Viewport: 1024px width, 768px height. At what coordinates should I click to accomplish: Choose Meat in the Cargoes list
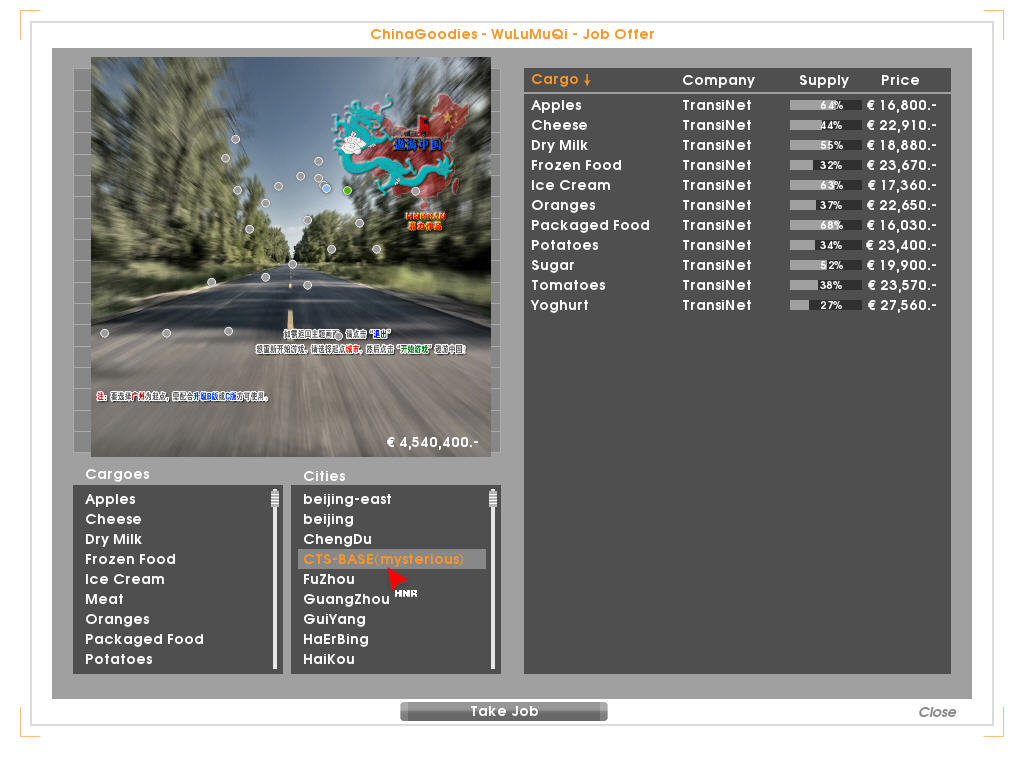[104, 599]
